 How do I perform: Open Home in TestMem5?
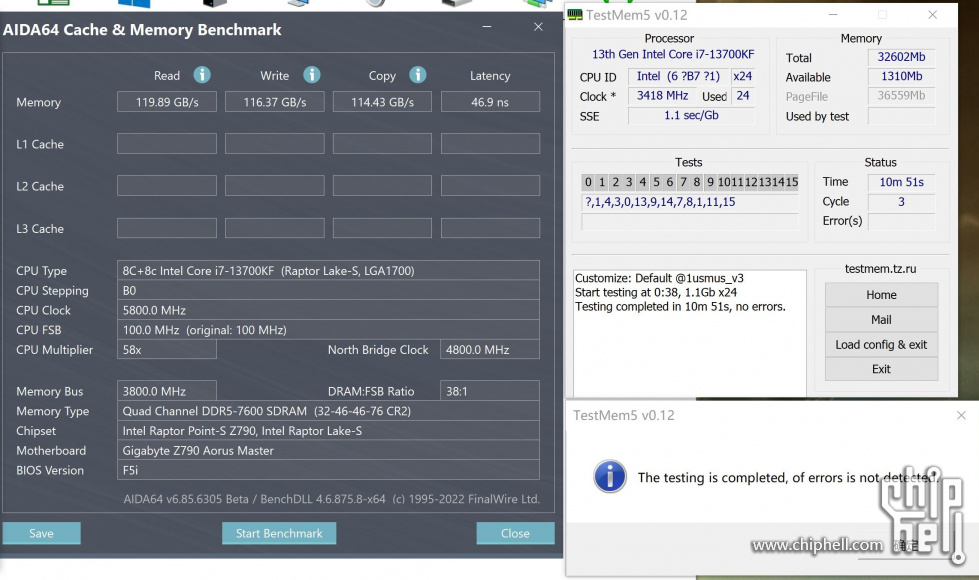tap(881, 295)
